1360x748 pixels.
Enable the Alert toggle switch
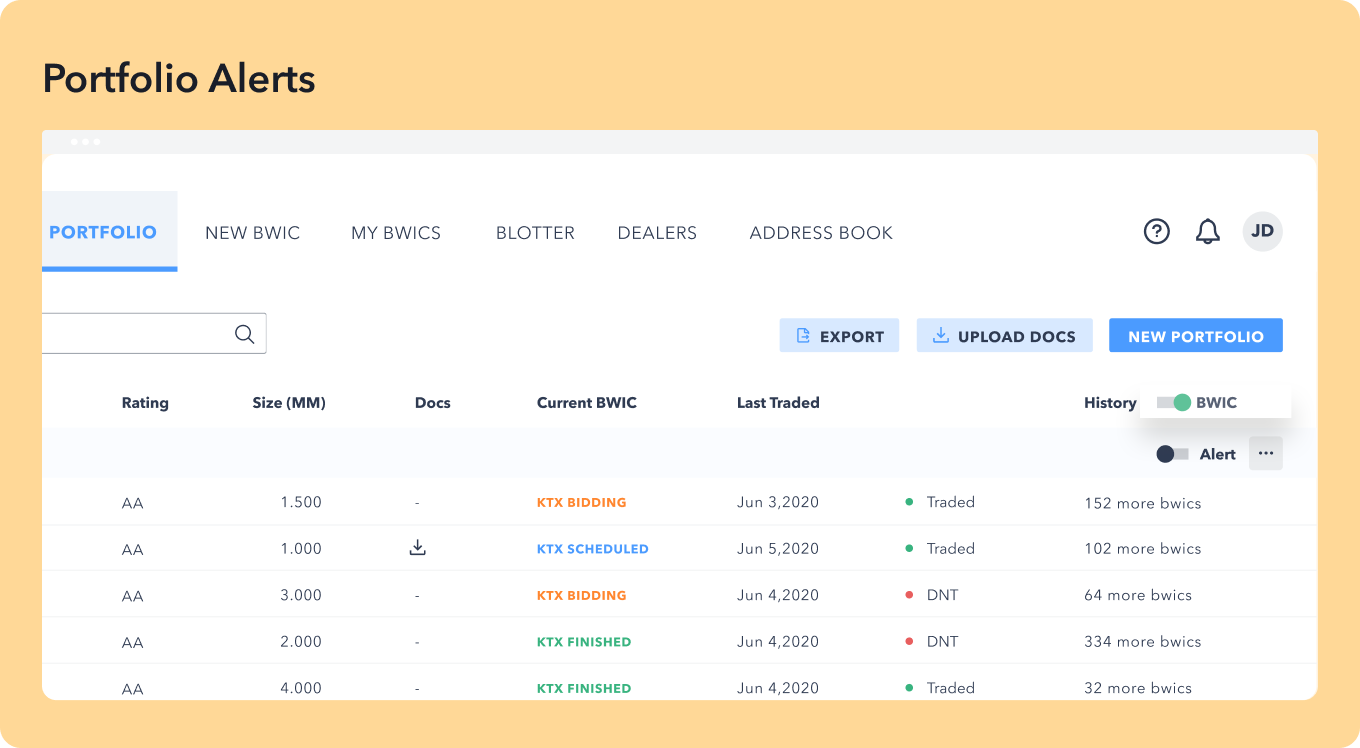tap(1172, 454)
